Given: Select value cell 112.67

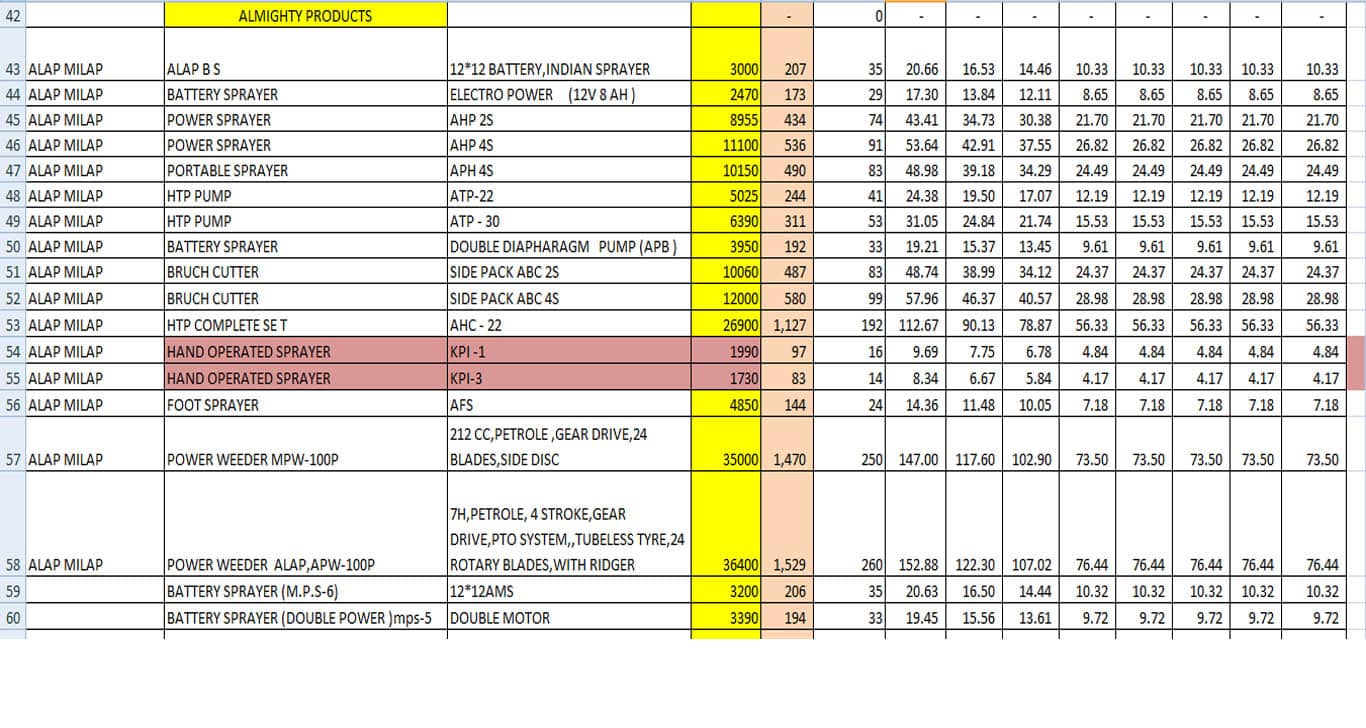Looking at the screenshot, I should coord(916,325).
